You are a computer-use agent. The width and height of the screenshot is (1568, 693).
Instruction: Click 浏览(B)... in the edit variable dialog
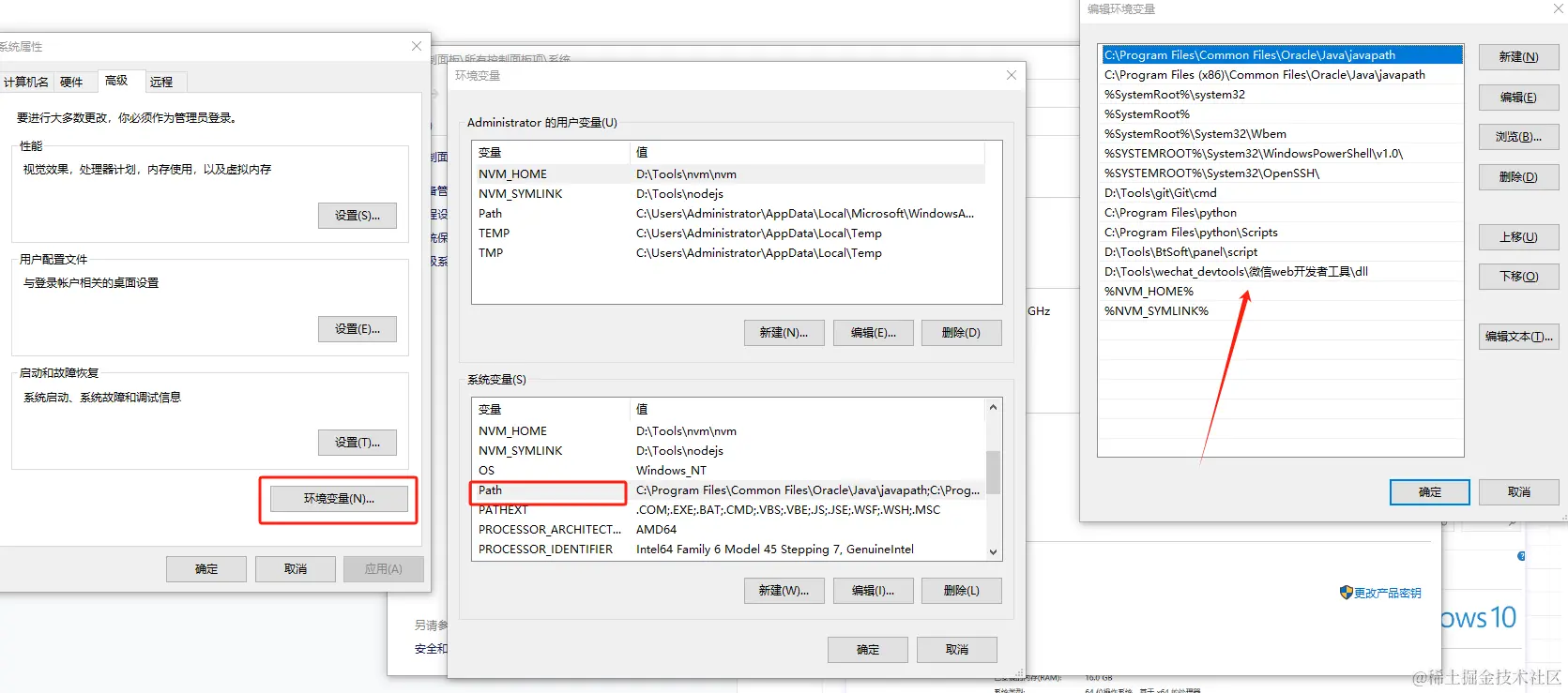click(1518, 137)
